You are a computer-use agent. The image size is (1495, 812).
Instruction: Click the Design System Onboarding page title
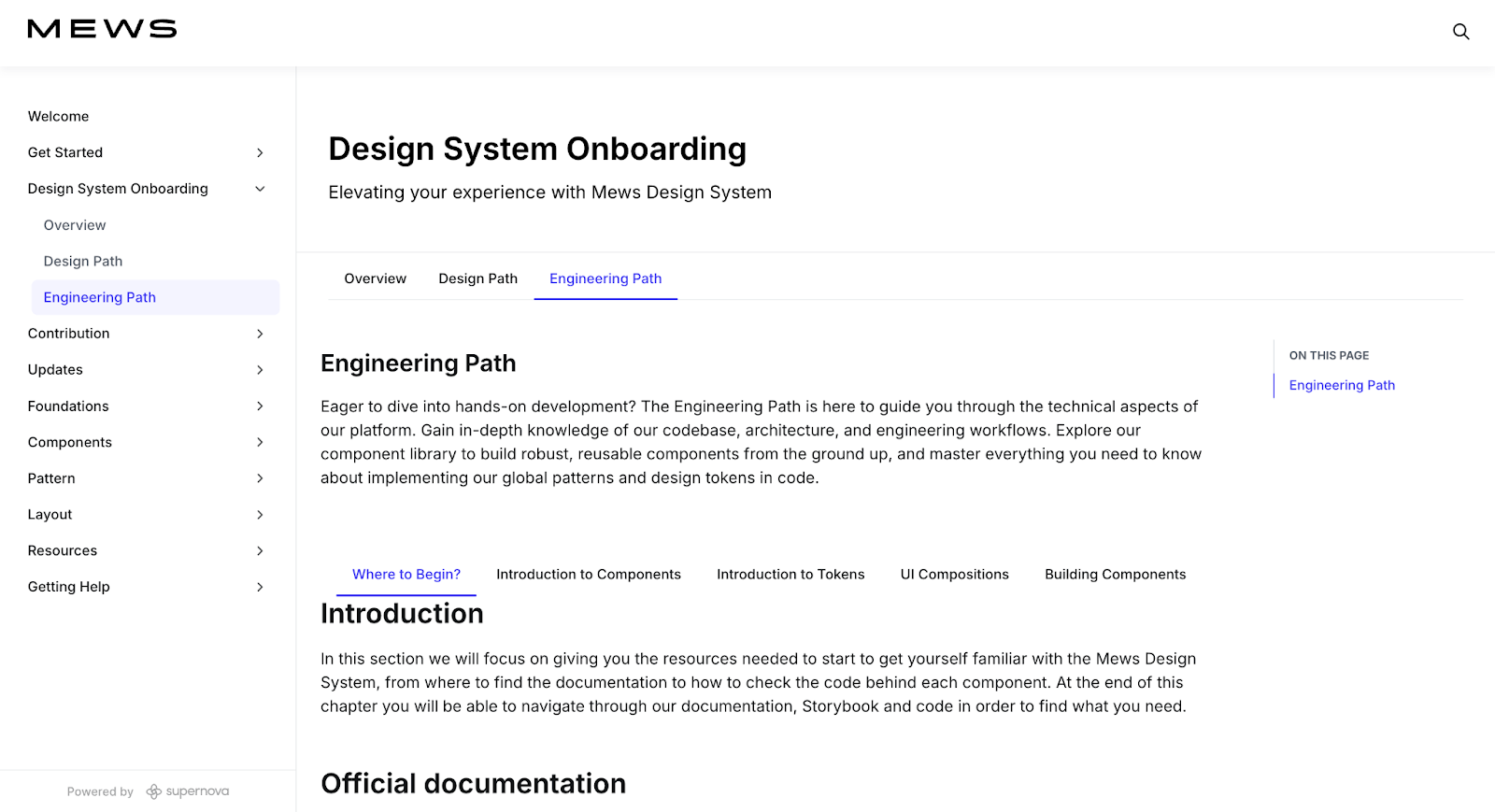tap(537, 150)
